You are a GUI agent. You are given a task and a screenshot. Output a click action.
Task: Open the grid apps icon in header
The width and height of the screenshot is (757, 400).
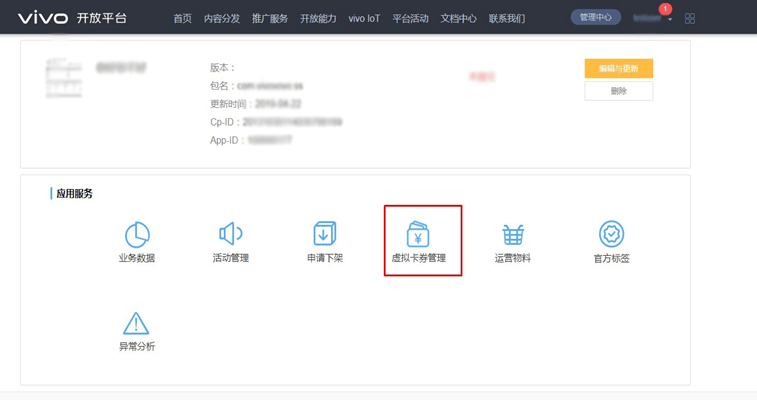[690, 19]
